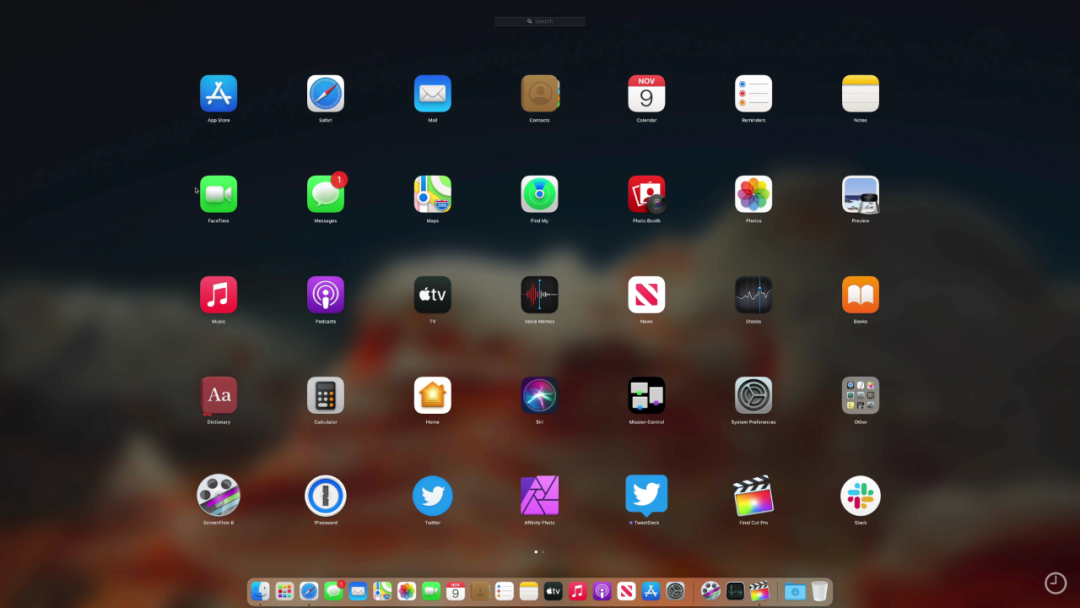Screen dimensions: 1080x608
Task: Open Safari from the Dock
Action: pos(309,591)
